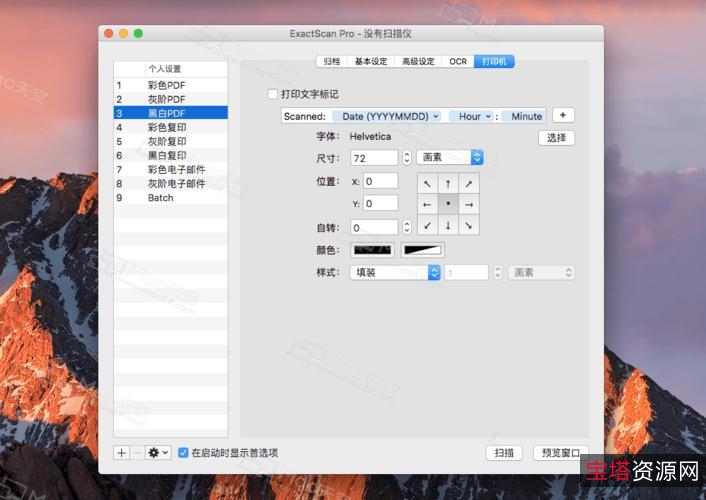Viewport: 706px width, 500px height.
Task: Select profile 1 彩色PDF
Action: point(171,85)
